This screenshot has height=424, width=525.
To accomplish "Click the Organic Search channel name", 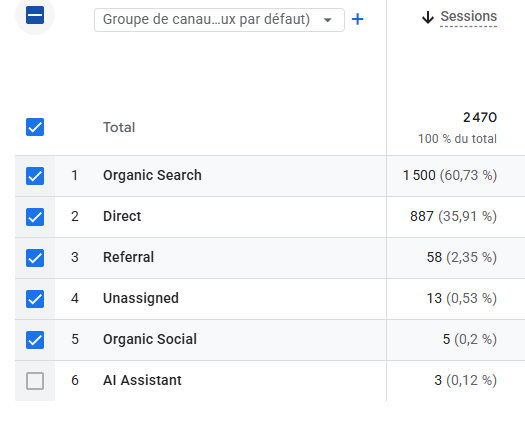I will click(x=152, y=175).
